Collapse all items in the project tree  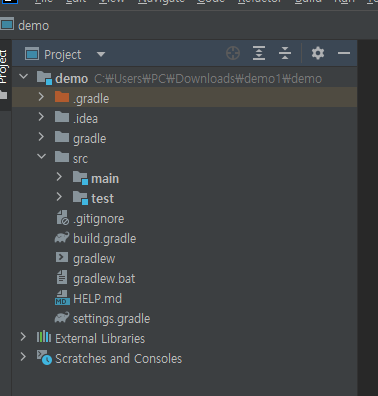(285, 53)
